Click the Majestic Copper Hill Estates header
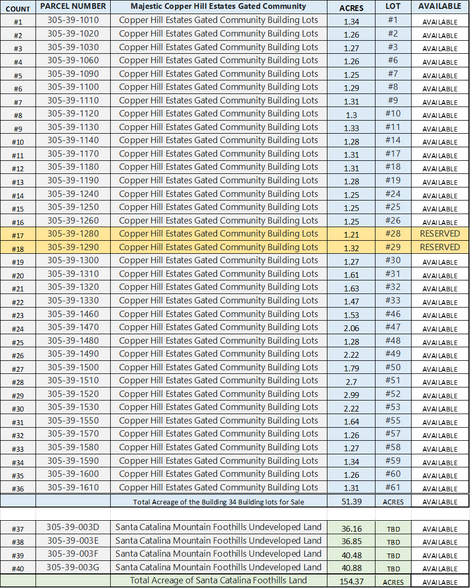Viewport: 470px width, 588px height. coord(219,7)
